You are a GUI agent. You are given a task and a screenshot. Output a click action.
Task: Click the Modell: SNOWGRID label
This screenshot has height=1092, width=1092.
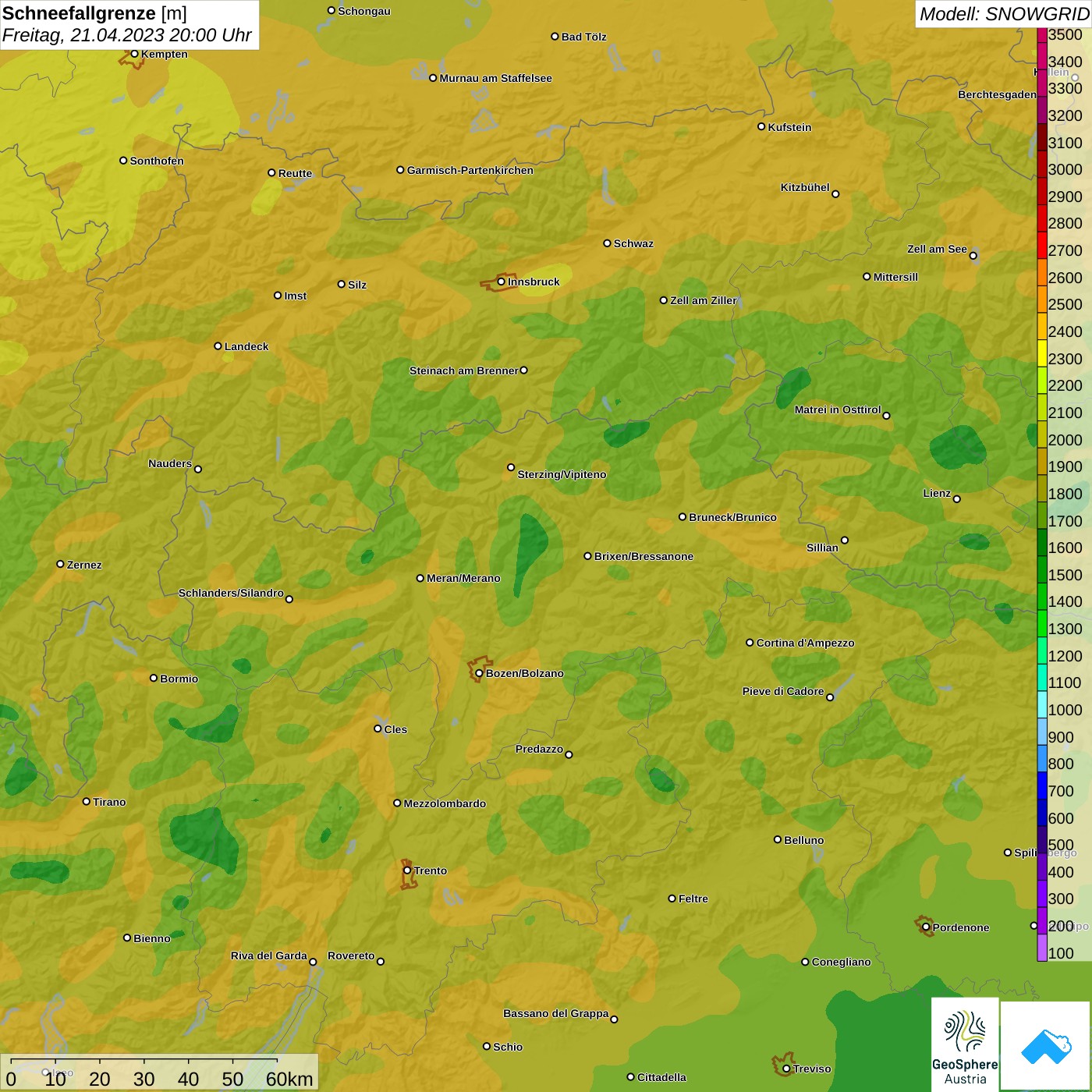pos(1004,14)
